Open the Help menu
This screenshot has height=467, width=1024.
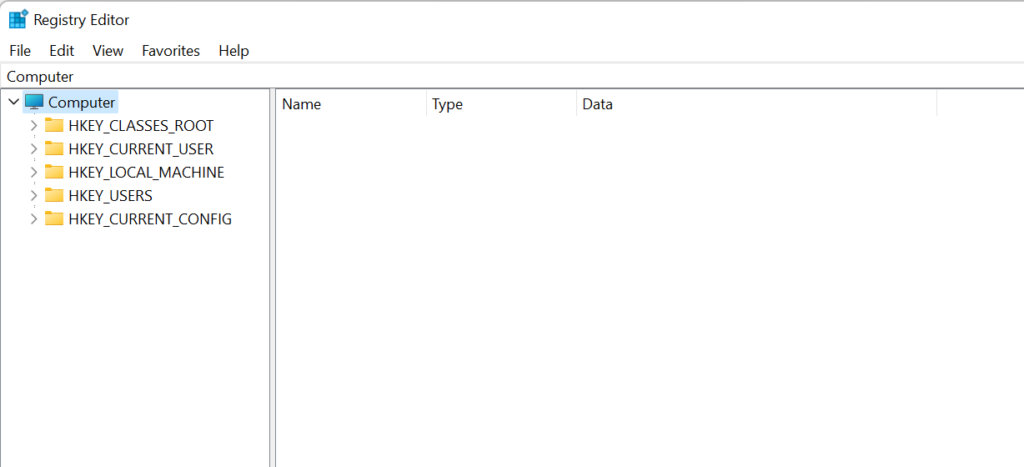click(234, 50)
